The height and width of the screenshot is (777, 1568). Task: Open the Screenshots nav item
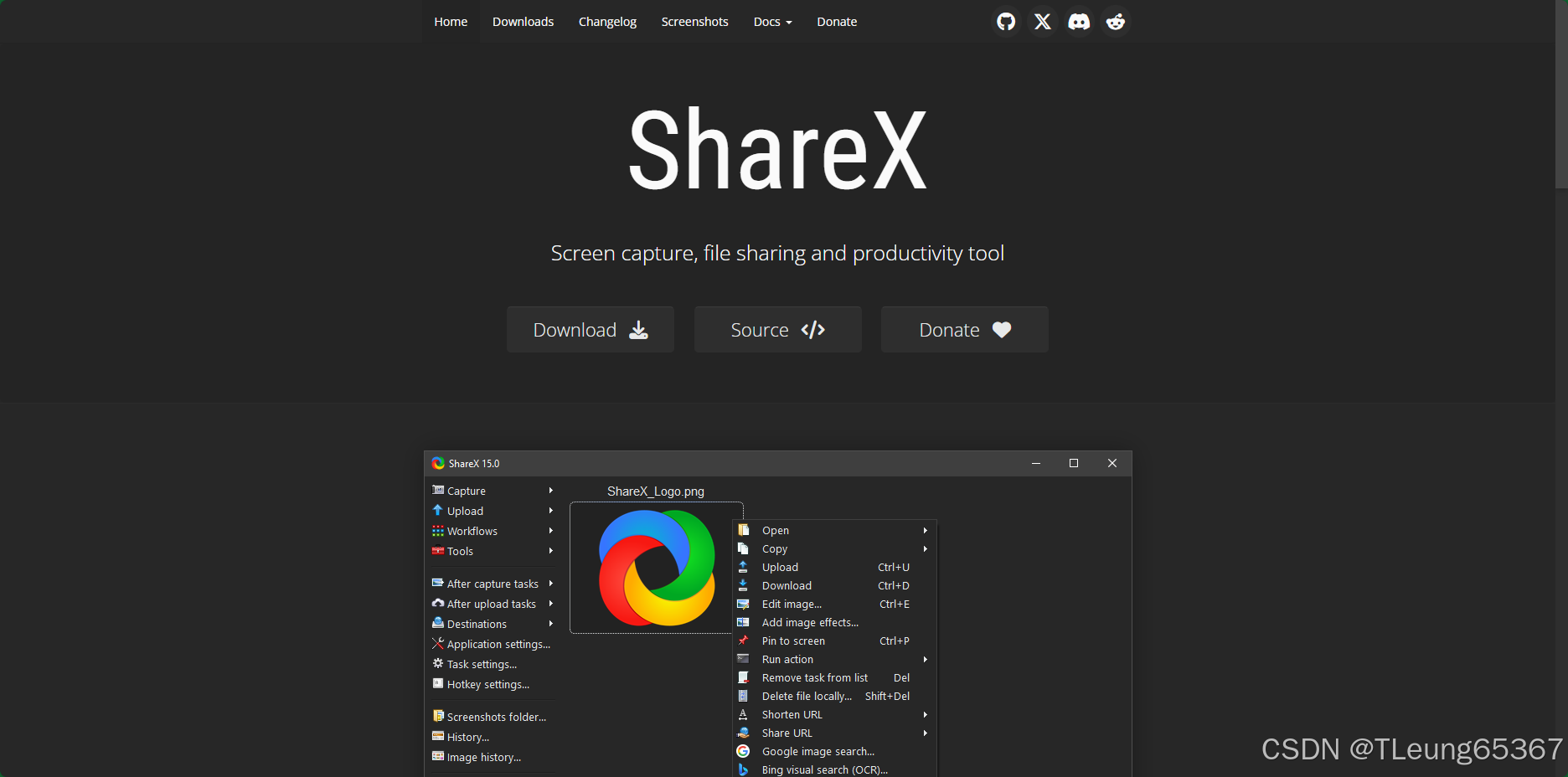coord(694,22)
